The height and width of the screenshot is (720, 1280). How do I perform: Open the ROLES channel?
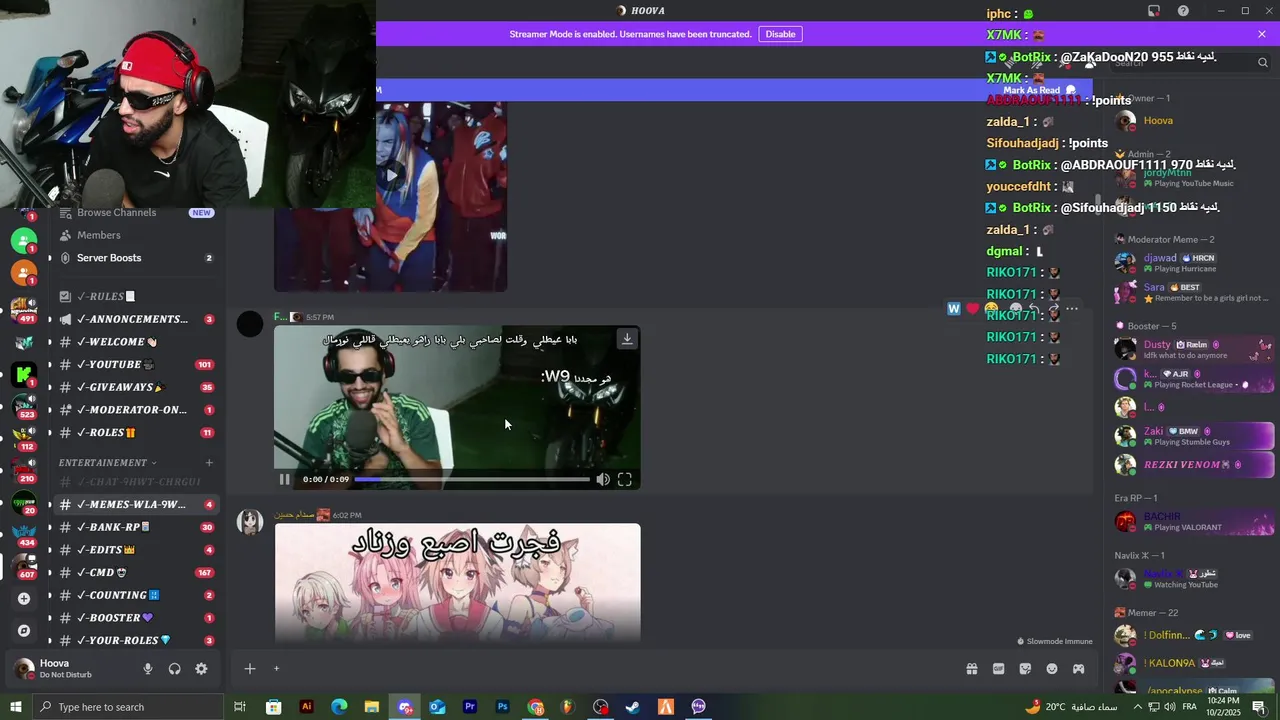tap(137, 433)
